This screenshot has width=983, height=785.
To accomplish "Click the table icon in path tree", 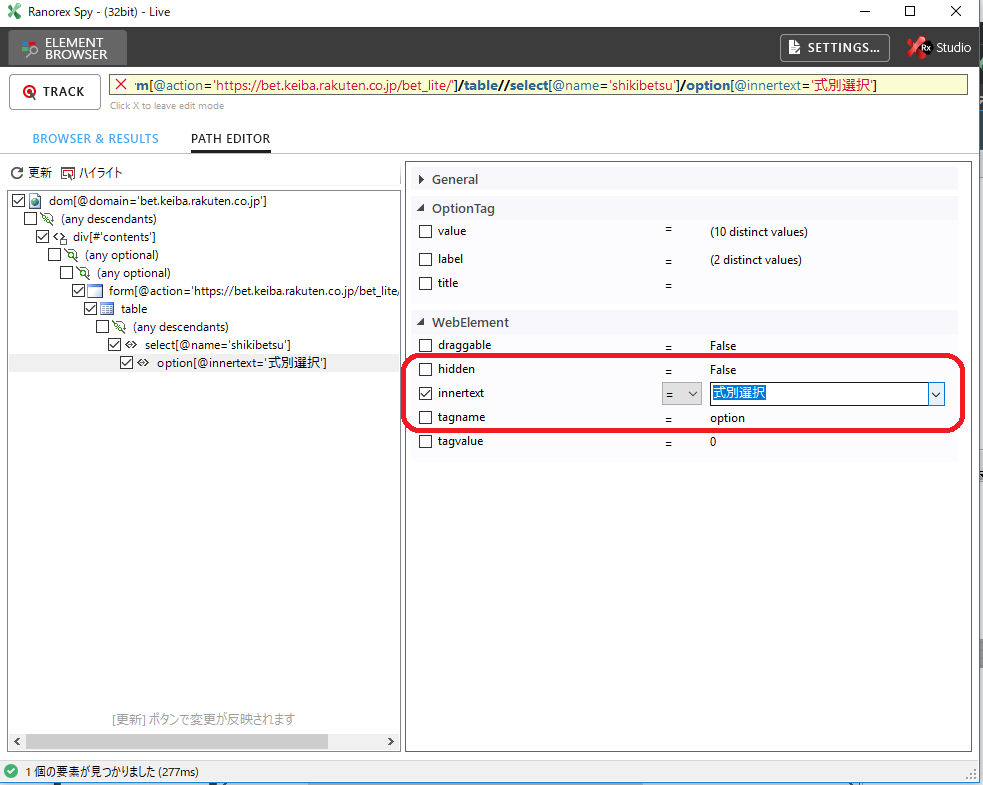I will coord(107,309).
